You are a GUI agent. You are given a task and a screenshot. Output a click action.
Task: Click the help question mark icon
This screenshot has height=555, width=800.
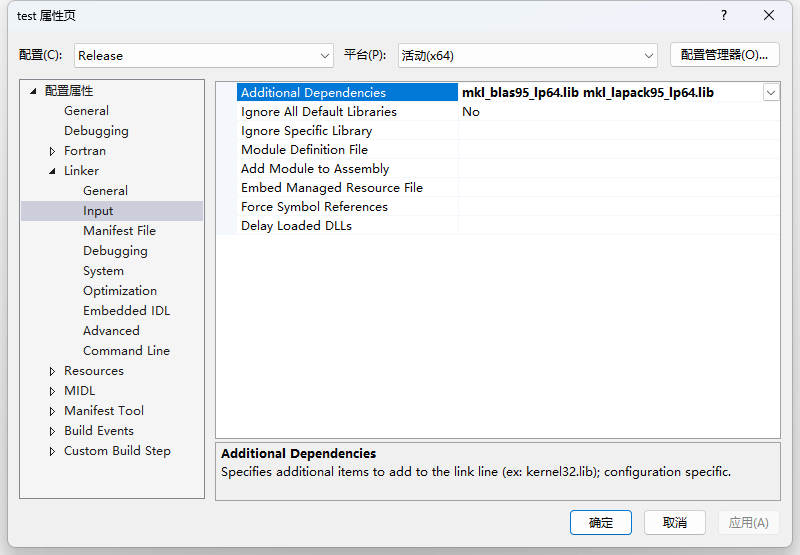click(723, 15)
